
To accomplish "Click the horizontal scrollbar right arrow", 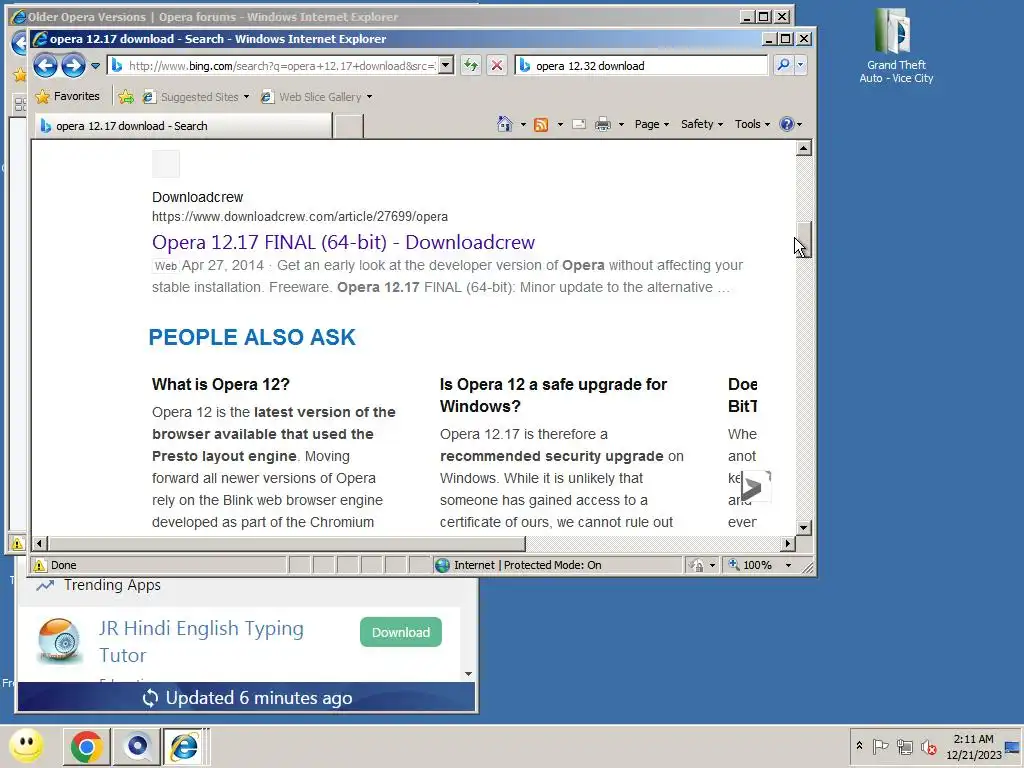I will click(x=788, y=543).
